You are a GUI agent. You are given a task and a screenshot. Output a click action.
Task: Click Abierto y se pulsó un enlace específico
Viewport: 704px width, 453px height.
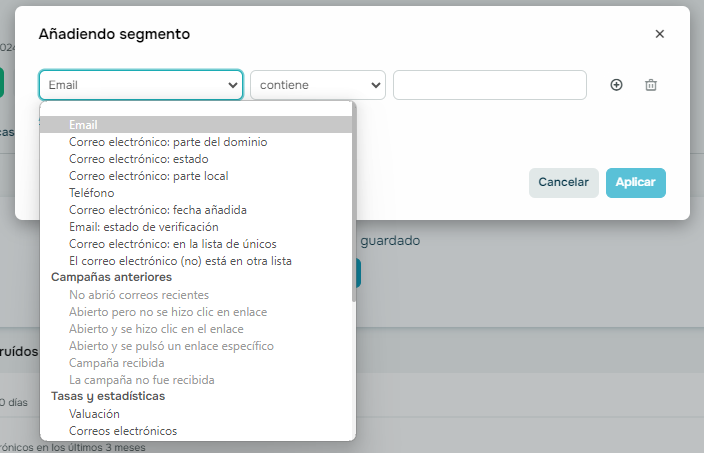coord(196,346)
